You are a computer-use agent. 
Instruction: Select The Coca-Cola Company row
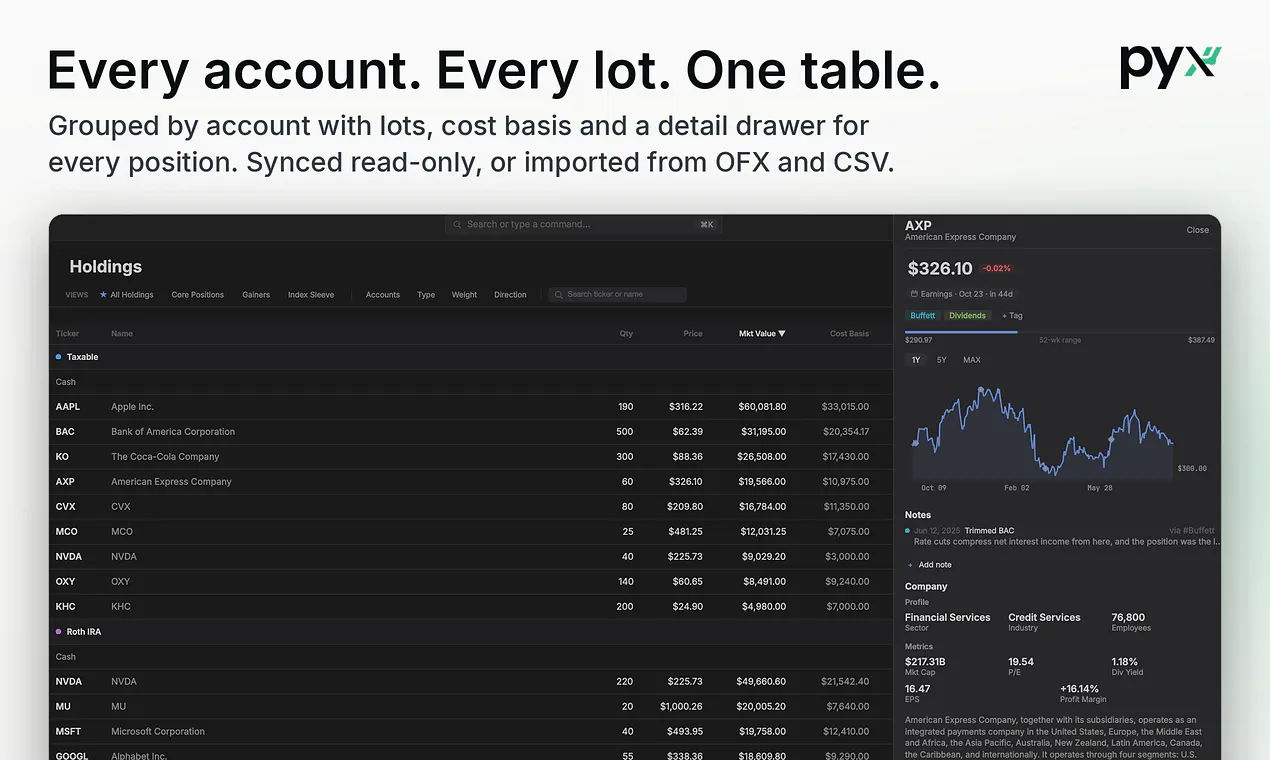pos(470,457)
